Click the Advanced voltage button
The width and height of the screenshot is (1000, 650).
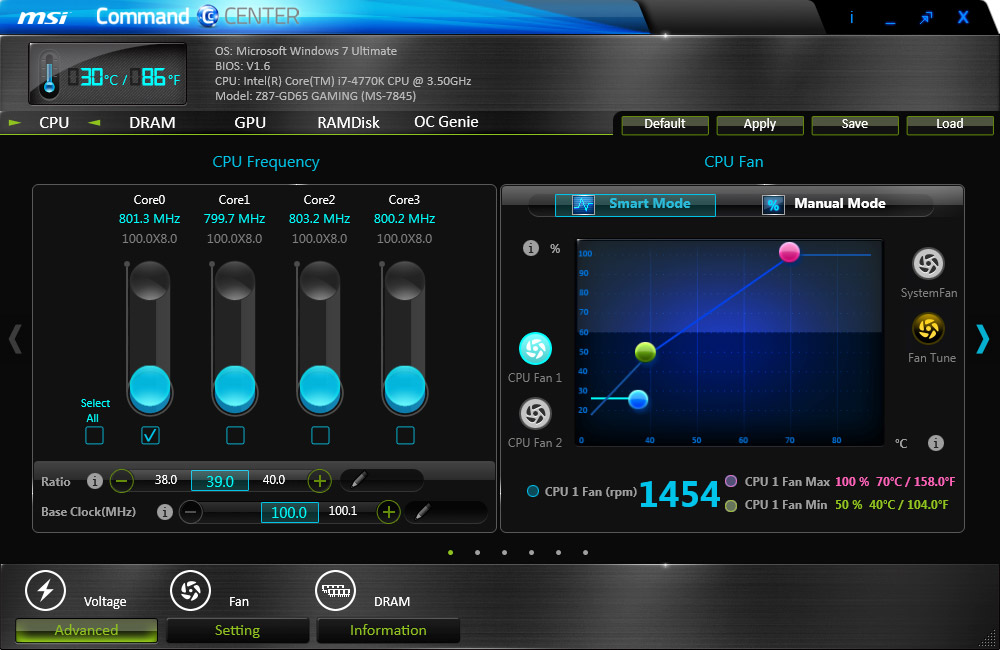[x=86, y=630]
